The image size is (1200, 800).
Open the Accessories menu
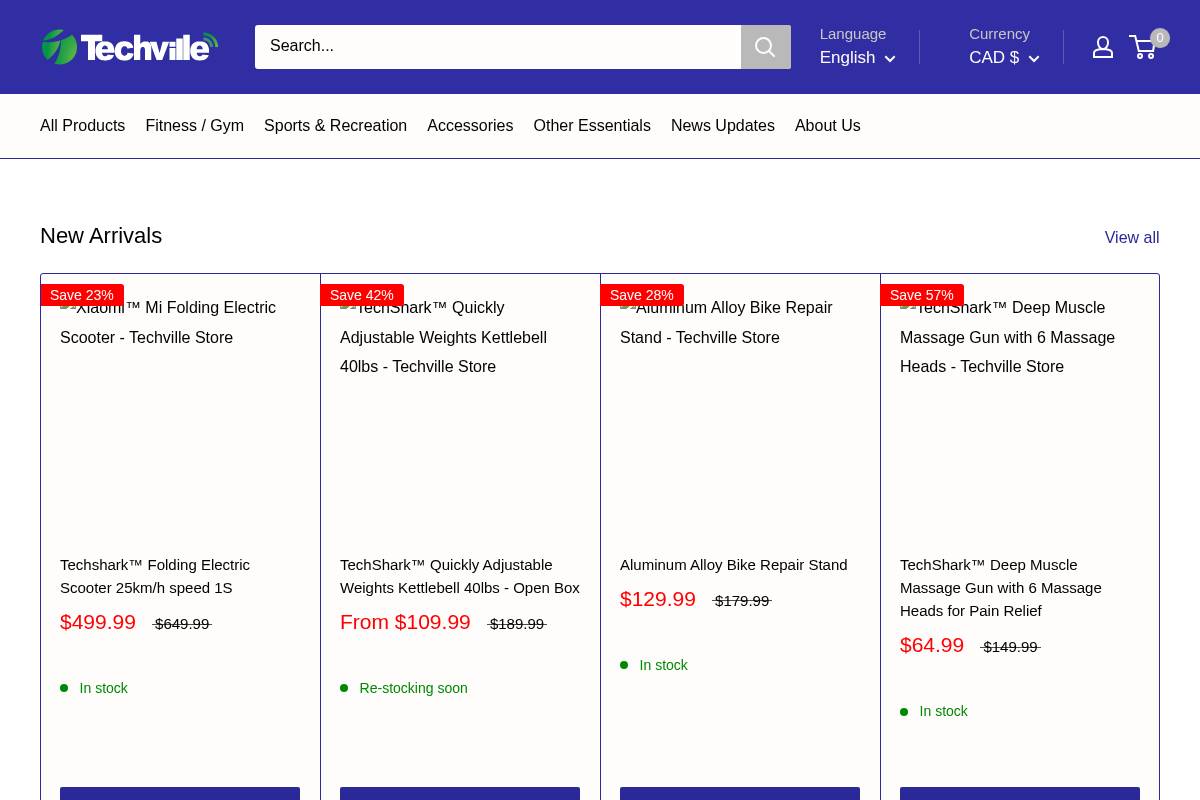pos(470,125)
